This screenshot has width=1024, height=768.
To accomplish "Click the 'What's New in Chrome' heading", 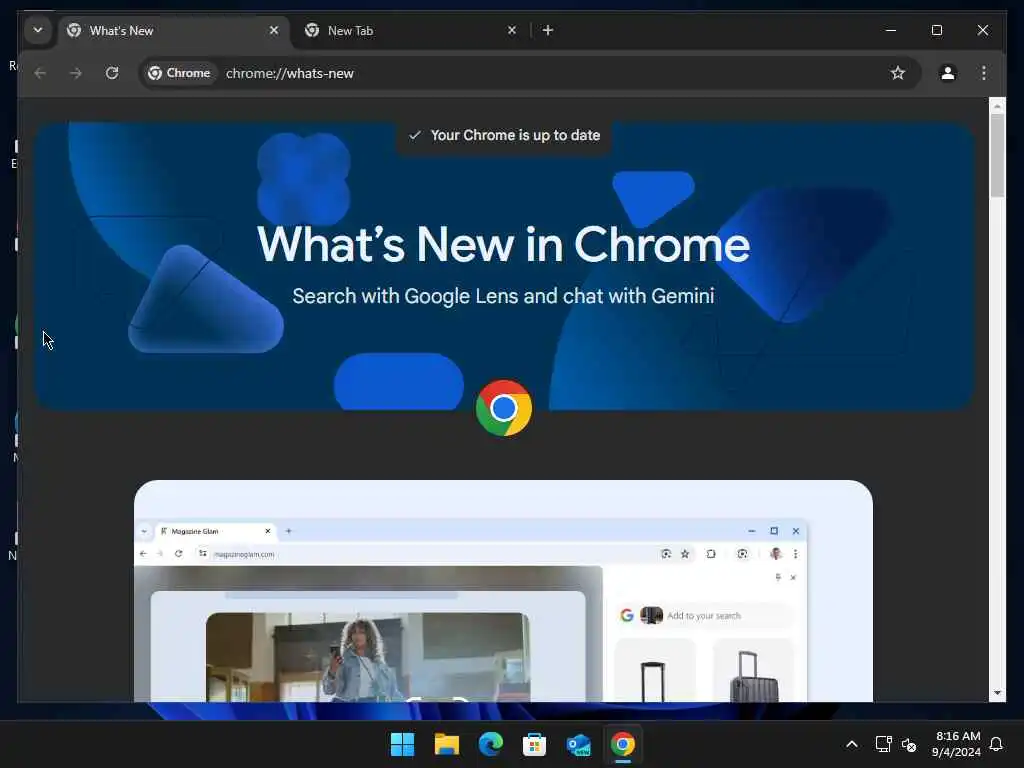I will 504,244.
